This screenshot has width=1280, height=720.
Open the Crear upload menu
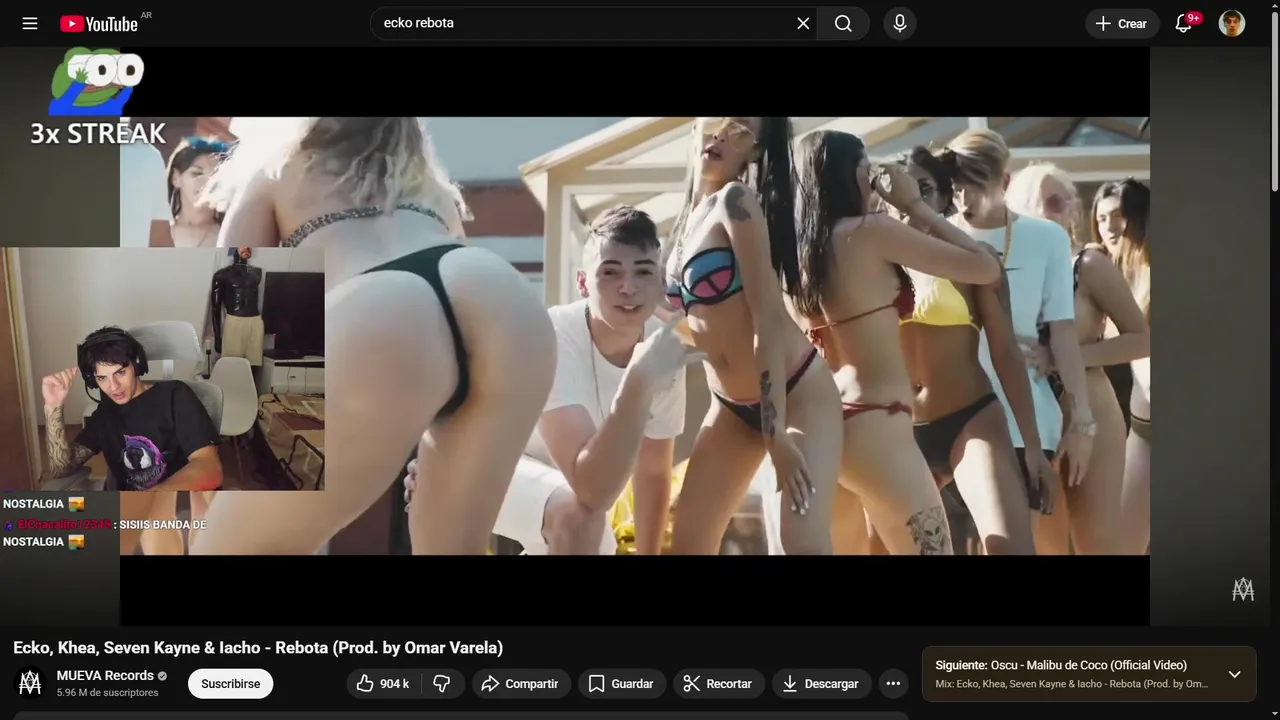coord(1122,23)
